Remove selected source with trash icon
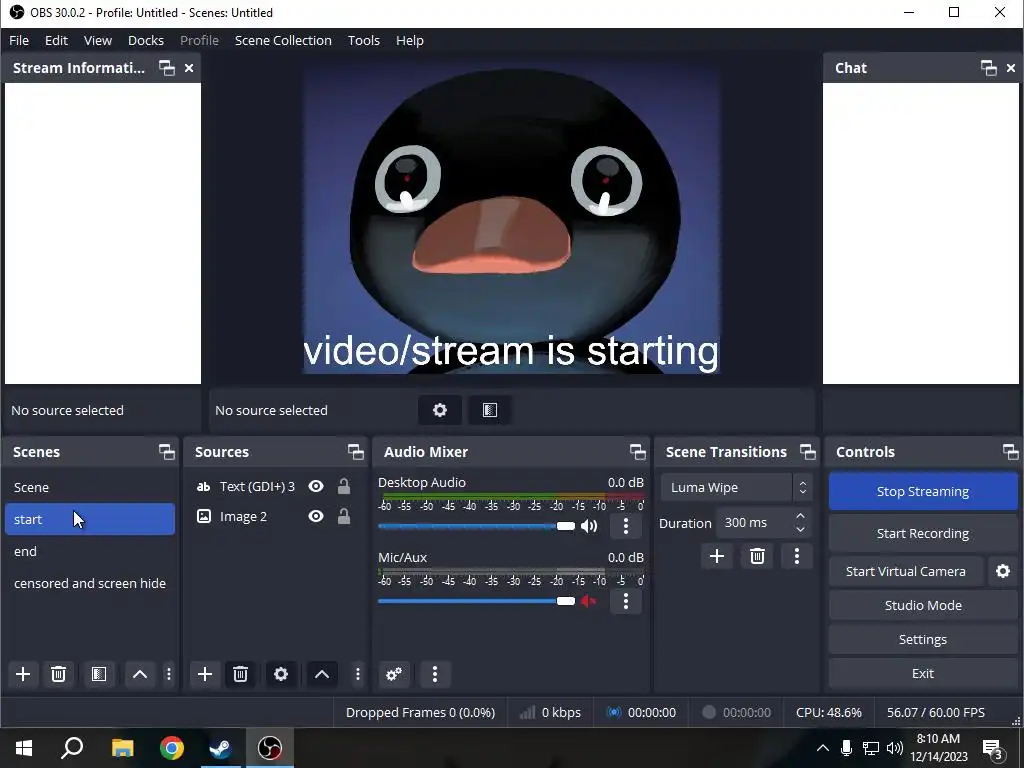 click(240, 674)
